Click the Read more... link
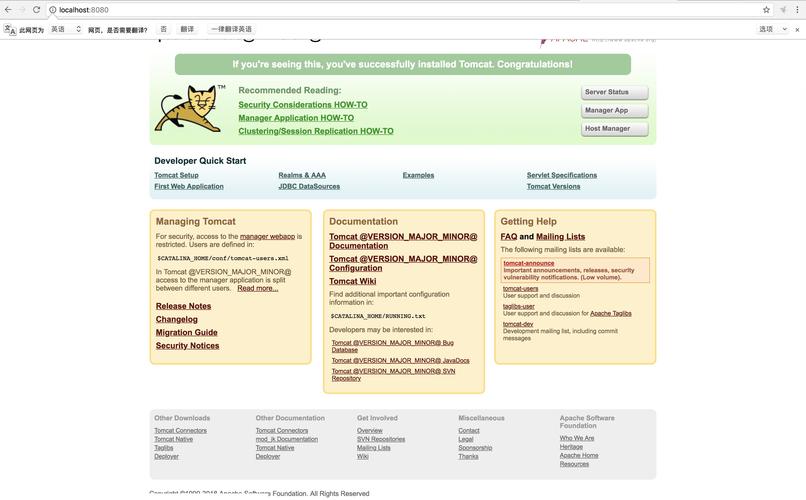The height and width of the screenshot is (500, 806). pyautogui.click(x=258, y=288)
